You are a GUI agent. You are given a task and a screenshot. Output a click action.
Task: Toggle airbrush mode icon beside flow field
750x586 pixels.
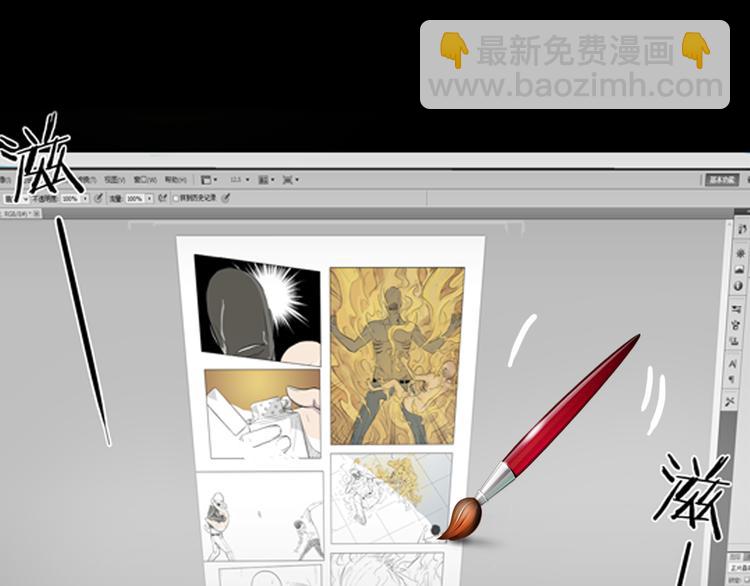click(162, 199)
